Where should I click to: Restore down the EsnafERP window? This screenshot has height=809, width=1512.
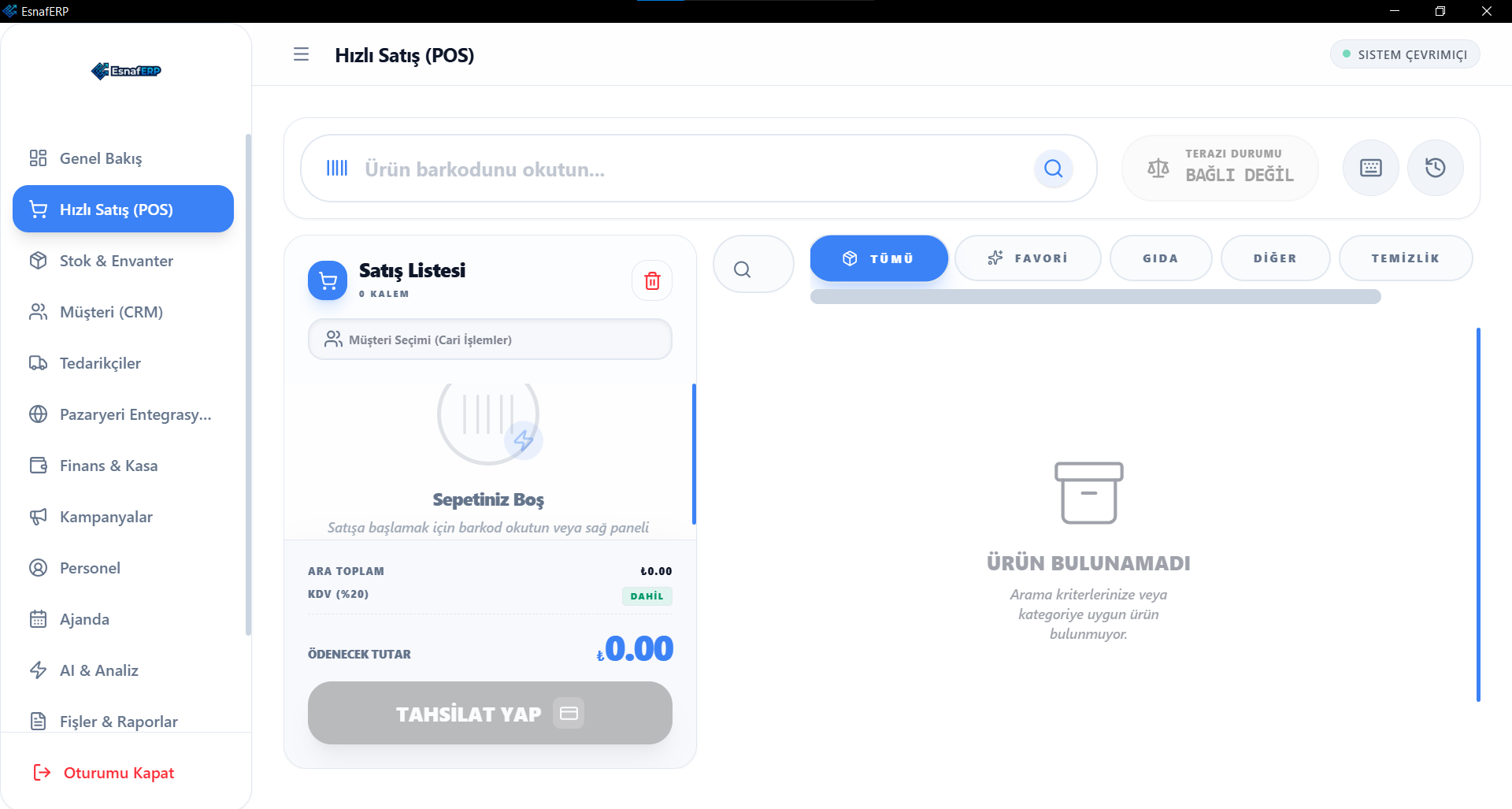(1440, 11)
